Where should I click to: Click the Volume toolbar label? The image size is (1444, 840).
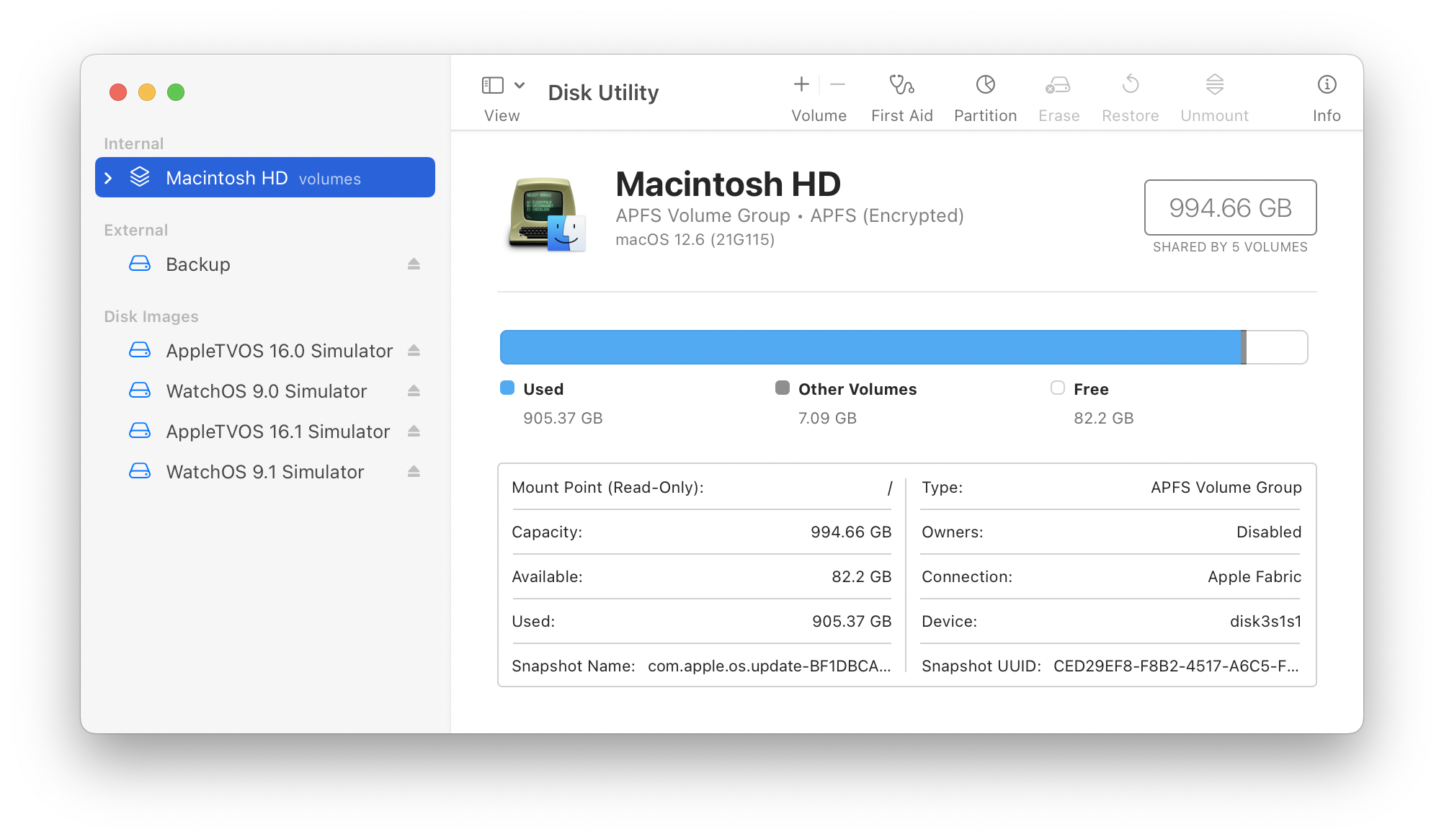click(819, 116)
